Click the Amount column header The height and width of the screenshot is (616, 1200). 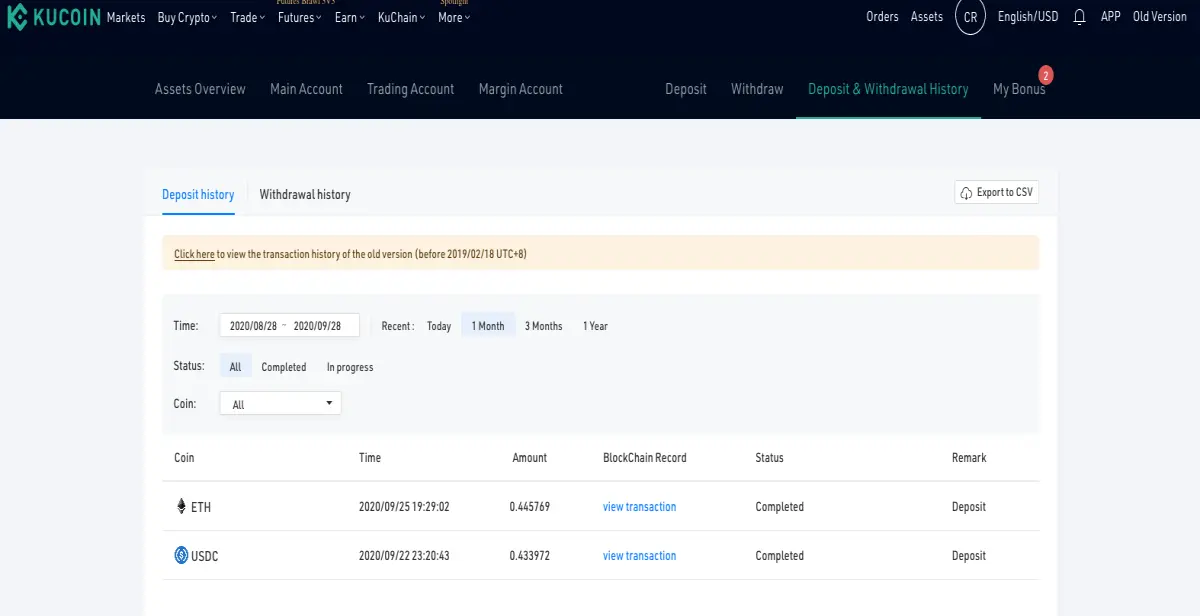click(529, 458)
